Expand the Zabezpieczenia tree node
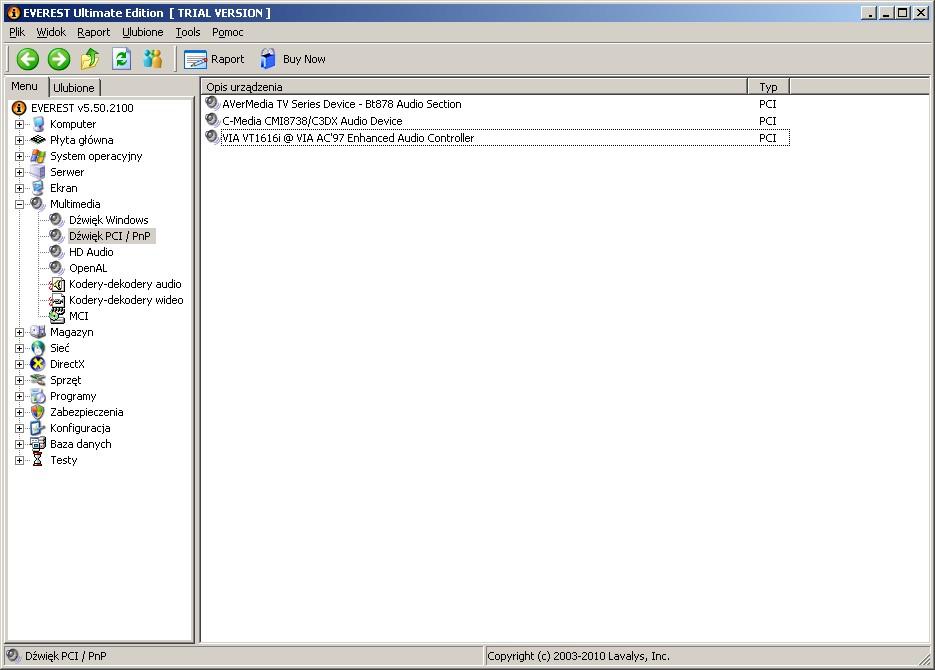Image resolution: width=935 pixels, height=670 pixels. pyautogui.click(x=19, y=412)
